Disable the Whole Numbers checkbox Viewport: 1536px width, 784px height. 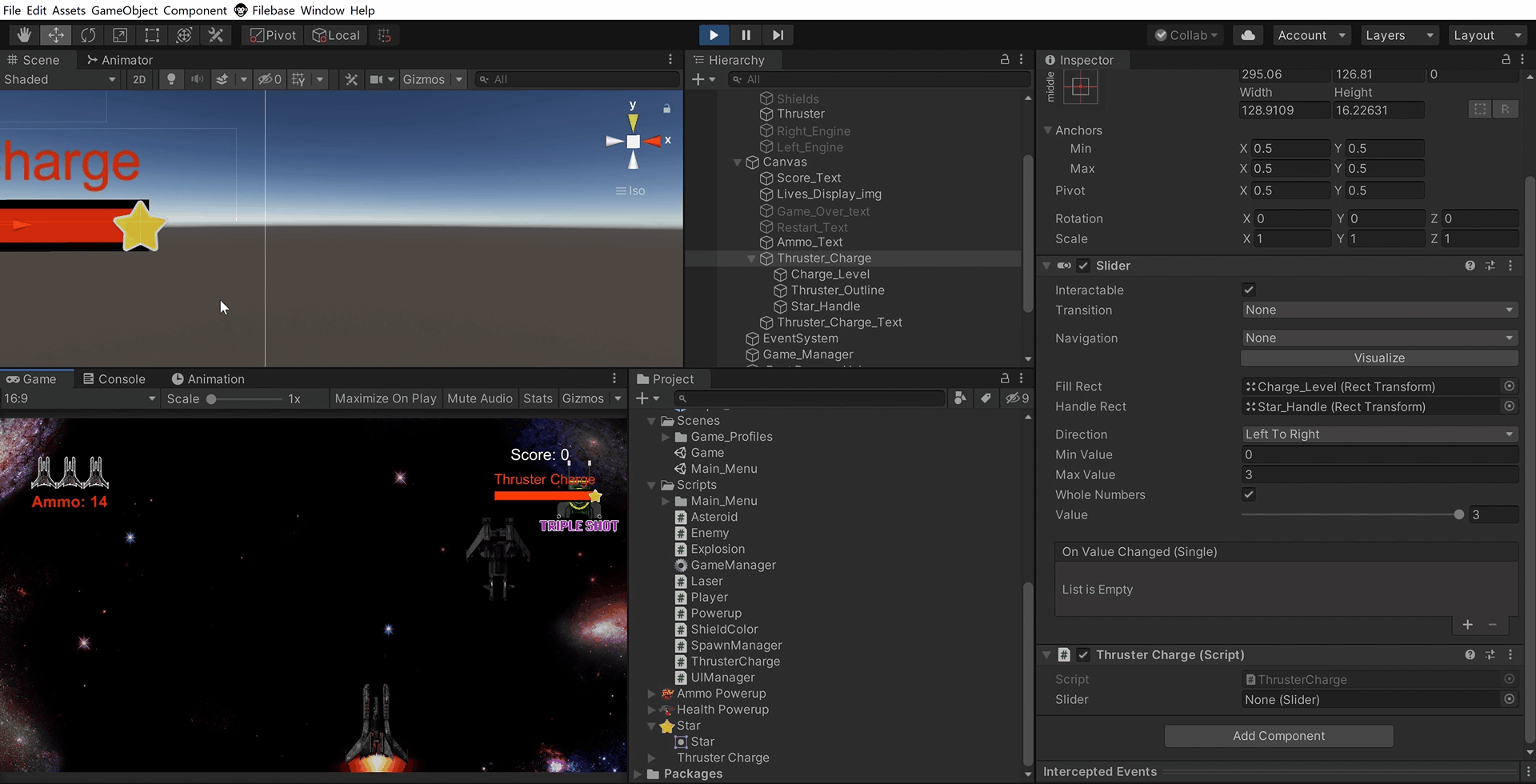(x=1249, y=494)
